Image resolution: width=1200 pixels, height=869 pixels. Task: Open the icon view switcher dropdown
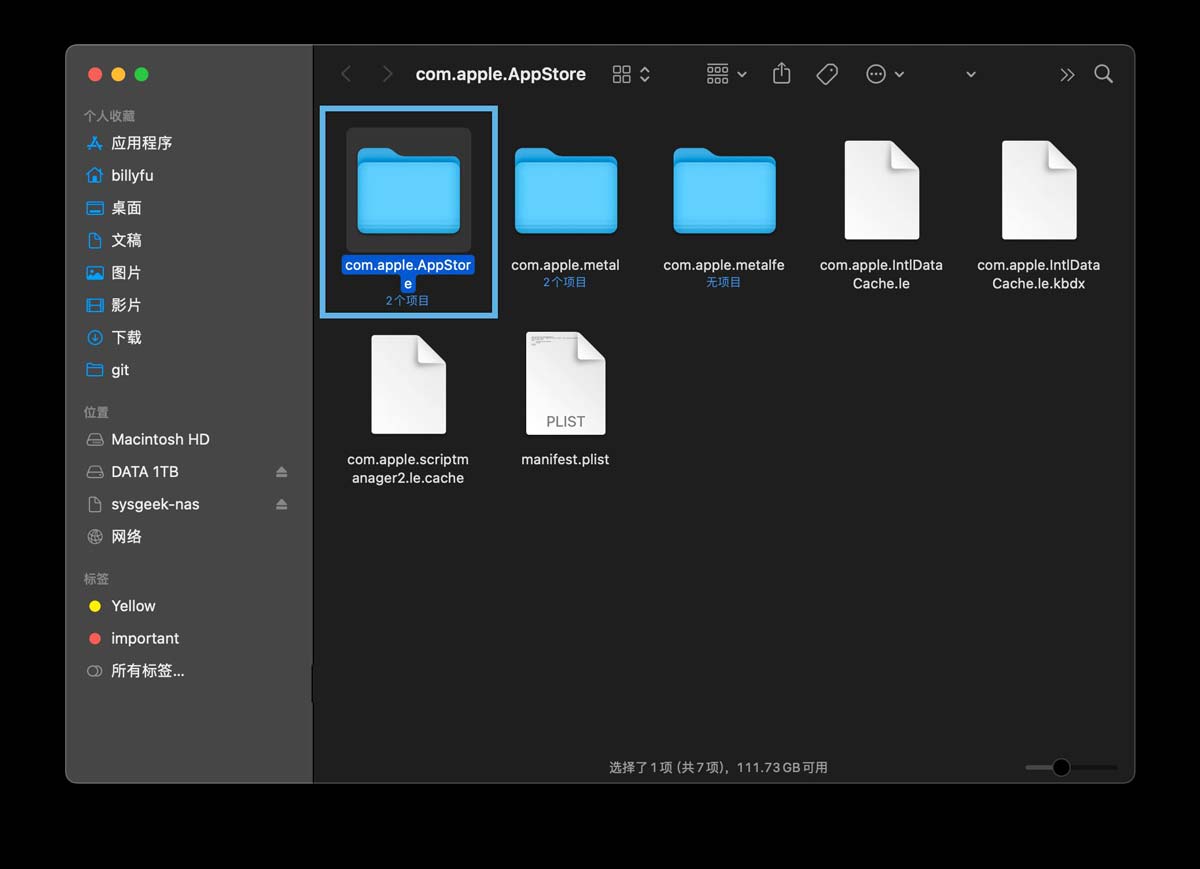tap(631, 74)
